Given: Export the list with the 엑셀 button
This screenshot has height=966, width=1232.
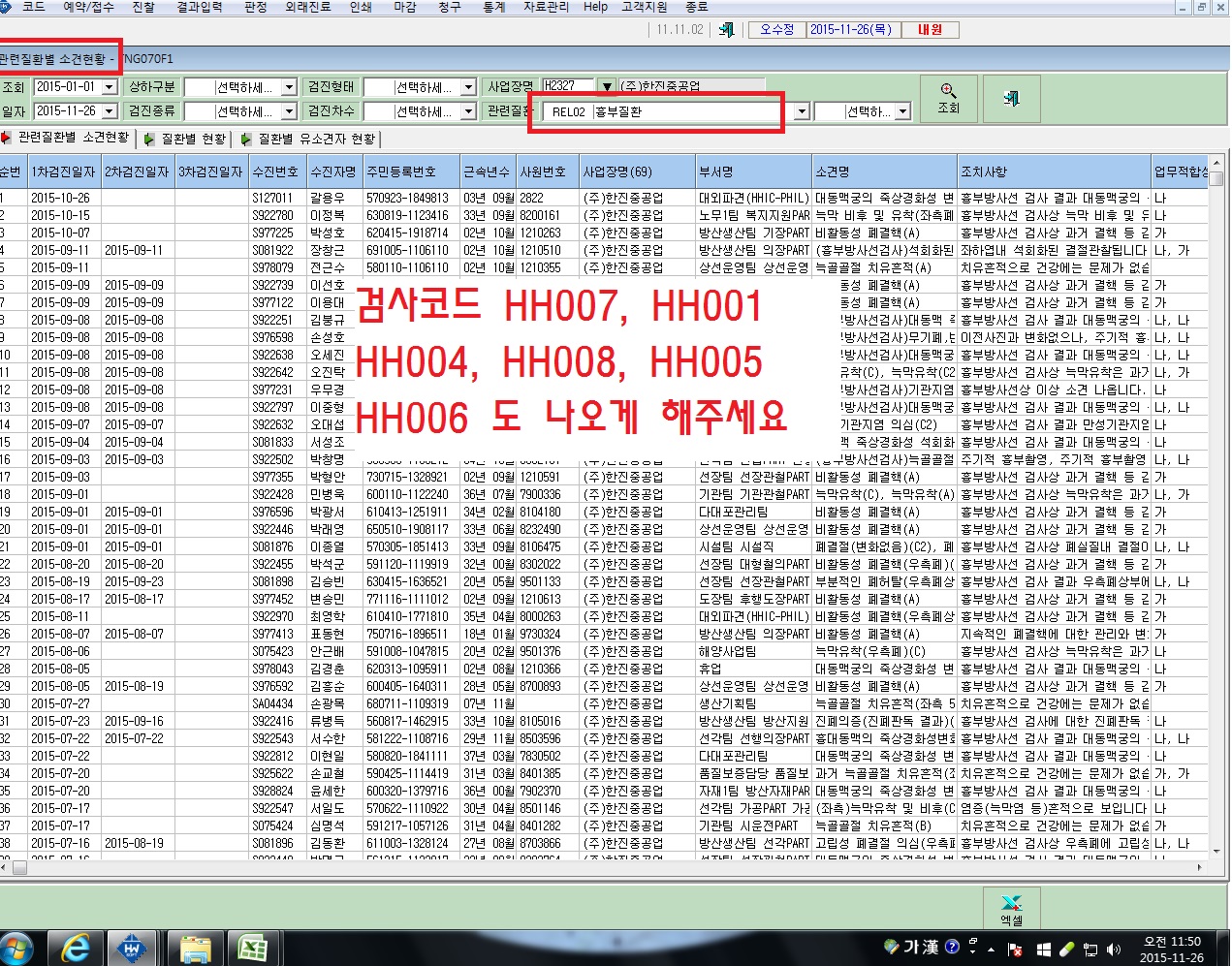Looking at the screenshot, I should [1011, 910].
